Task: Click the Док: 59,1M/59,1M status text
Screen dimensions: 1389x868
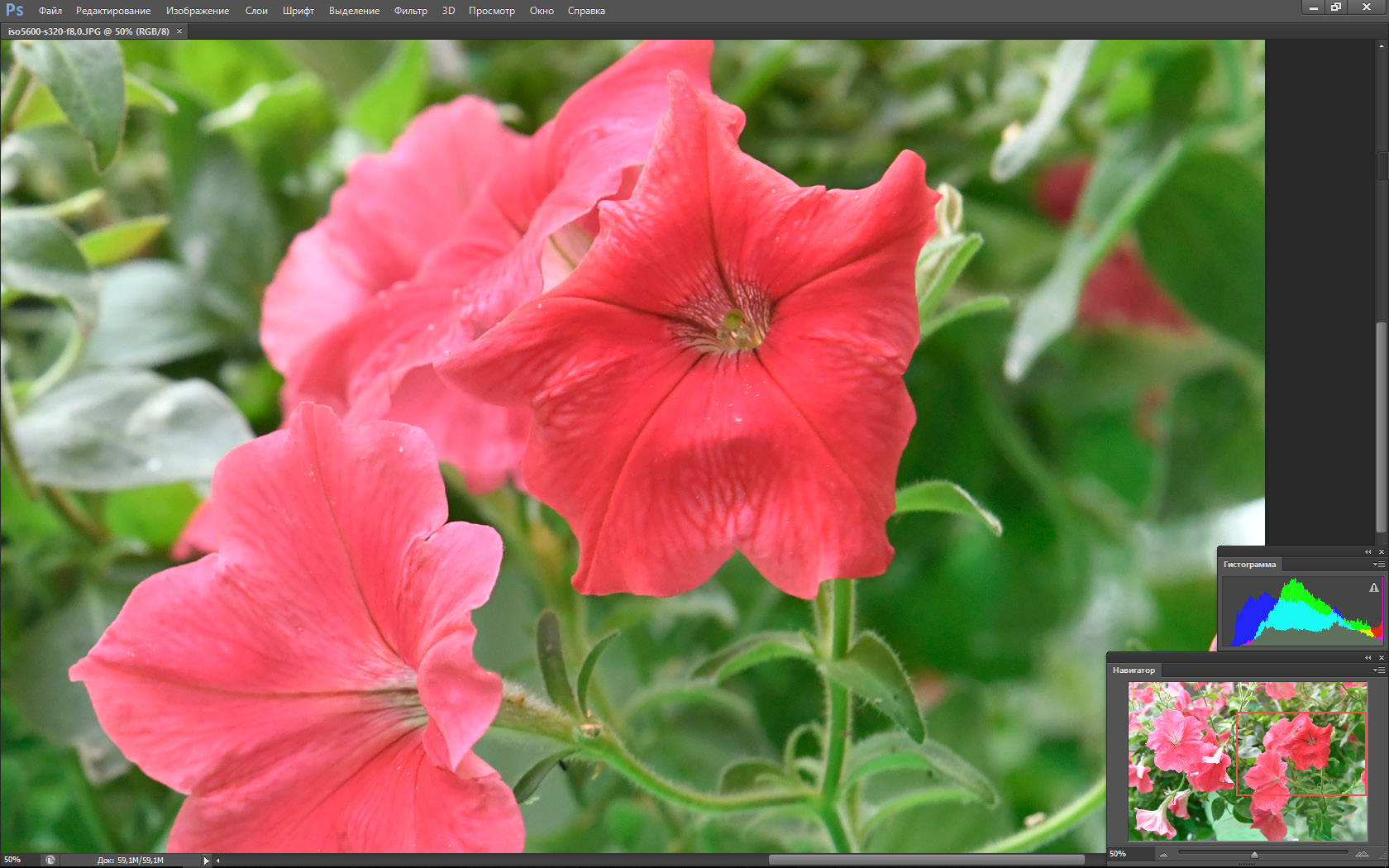Action: coord(130,861)
